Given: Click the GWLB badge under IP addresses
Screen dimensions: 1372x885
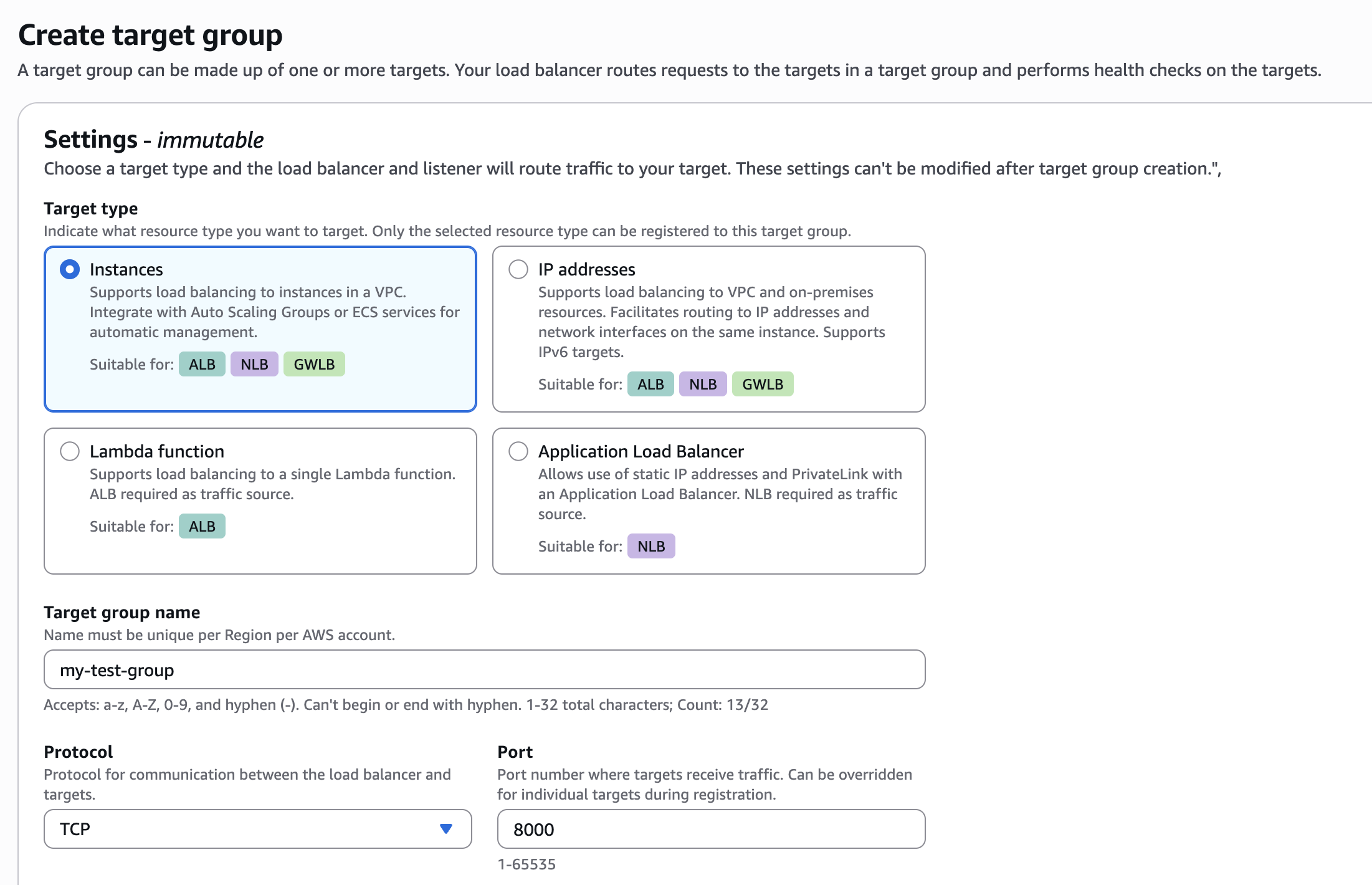Looking at the screenshot, I should [763, 385].
